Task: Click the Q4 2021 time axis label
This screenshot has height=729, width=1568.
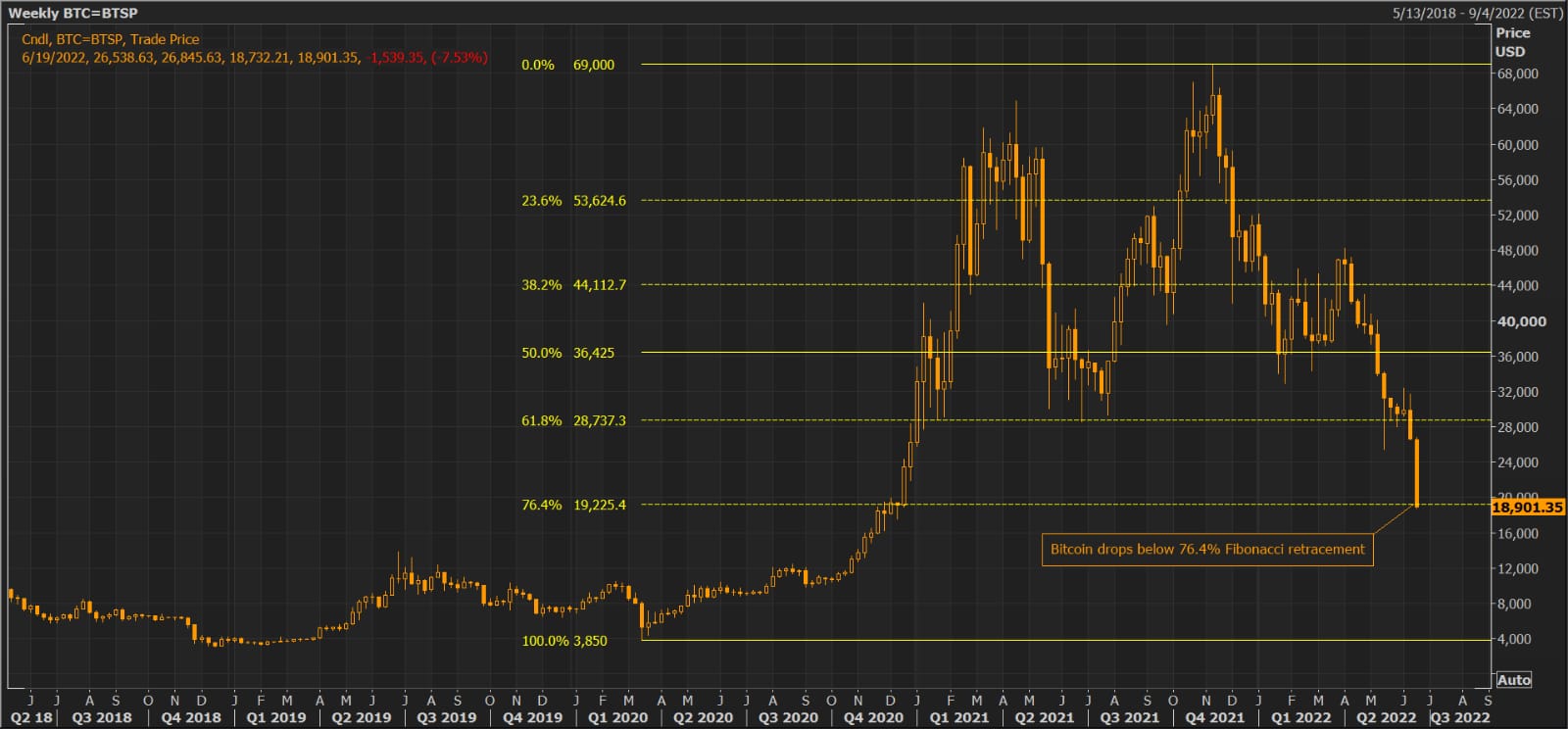Action: [1215, 717]
